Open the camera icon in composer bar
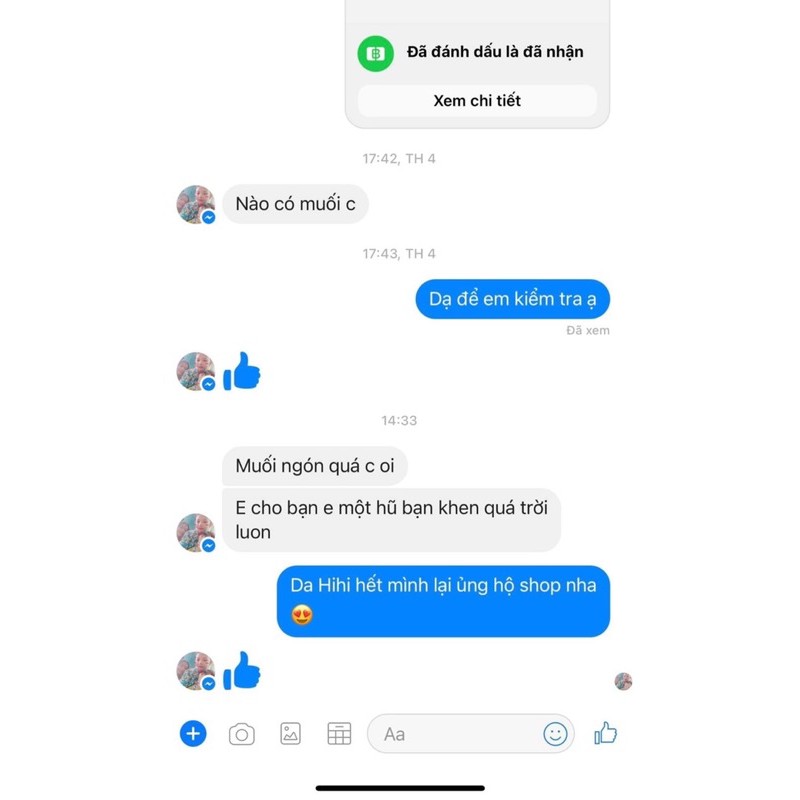 click(242, 734)
